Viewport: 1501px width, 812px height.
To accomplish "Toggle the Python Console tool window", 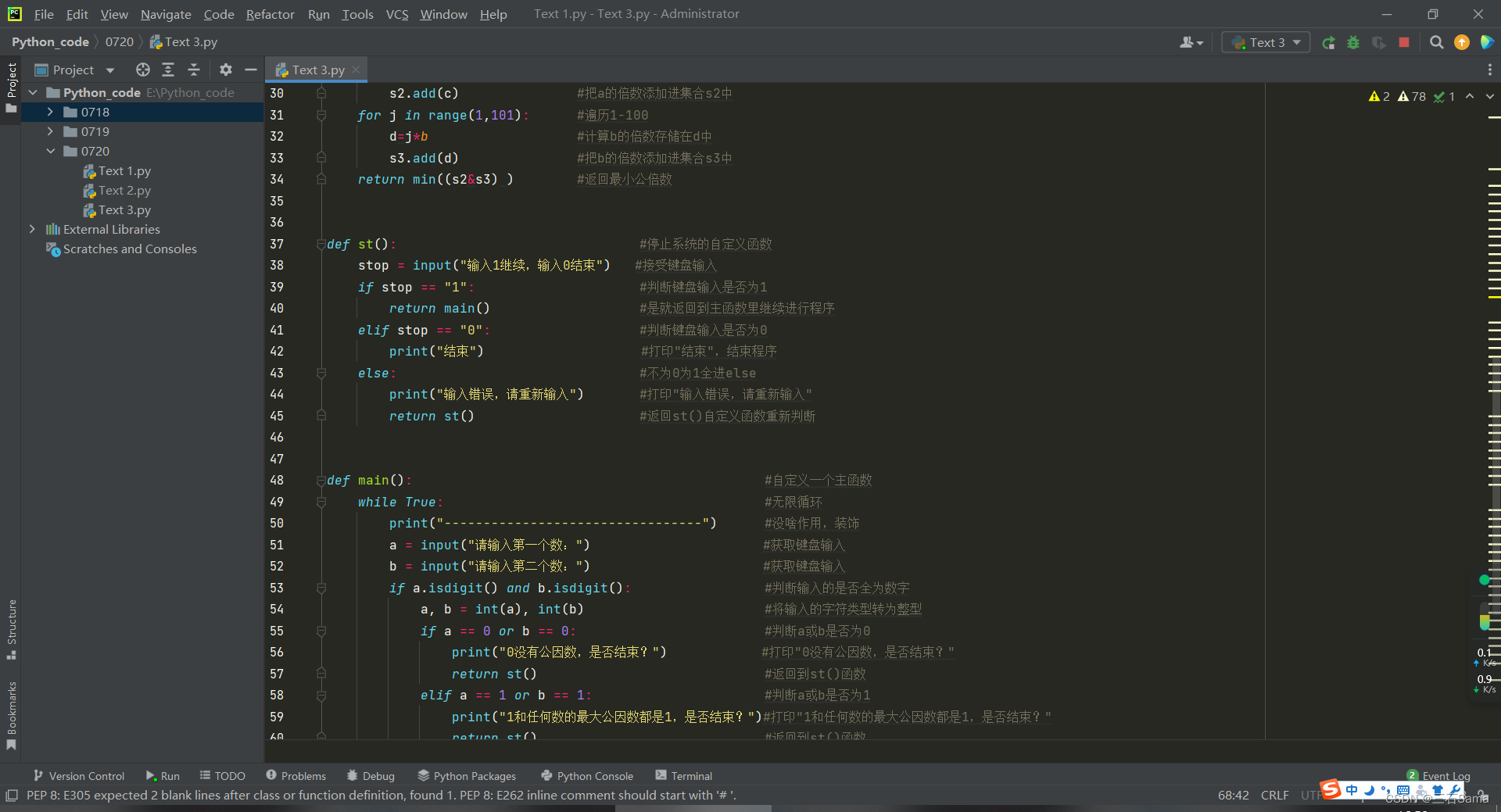I will (586, 775).
